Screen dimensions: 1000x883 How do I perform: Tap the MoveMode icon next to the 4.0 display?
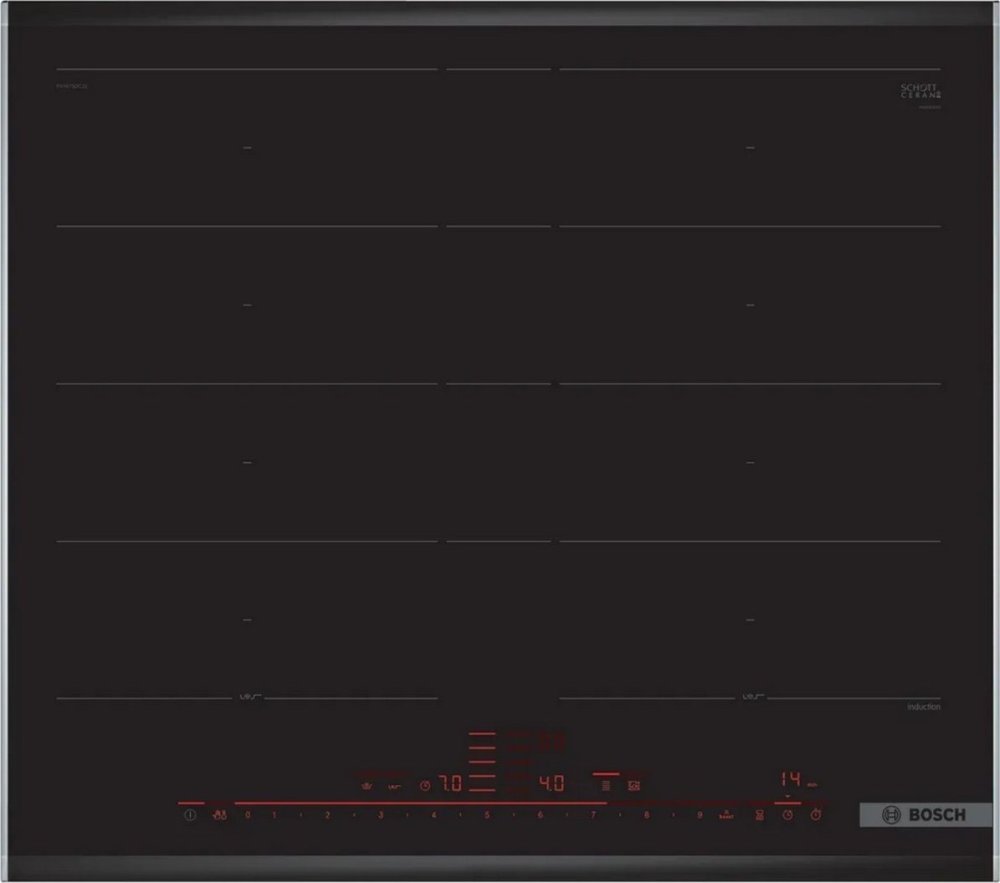point(605,786)
